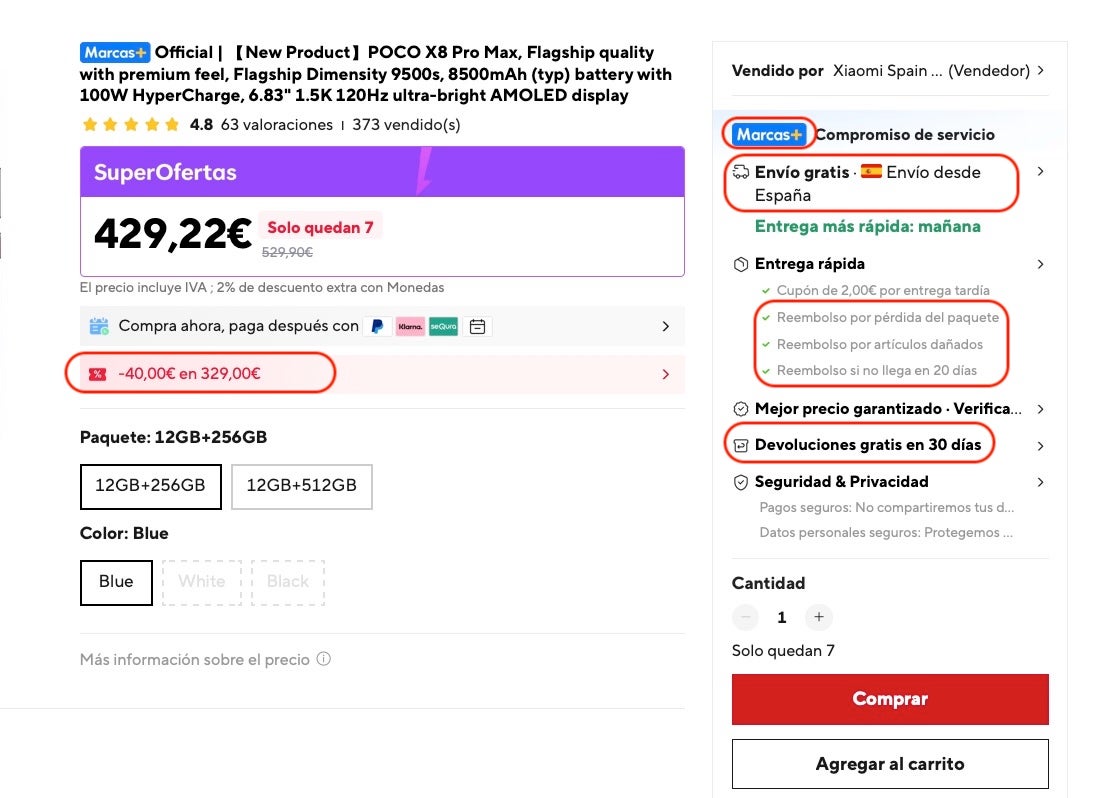
Task: Click the free shipping truck icon
Action: pos(741,172)
